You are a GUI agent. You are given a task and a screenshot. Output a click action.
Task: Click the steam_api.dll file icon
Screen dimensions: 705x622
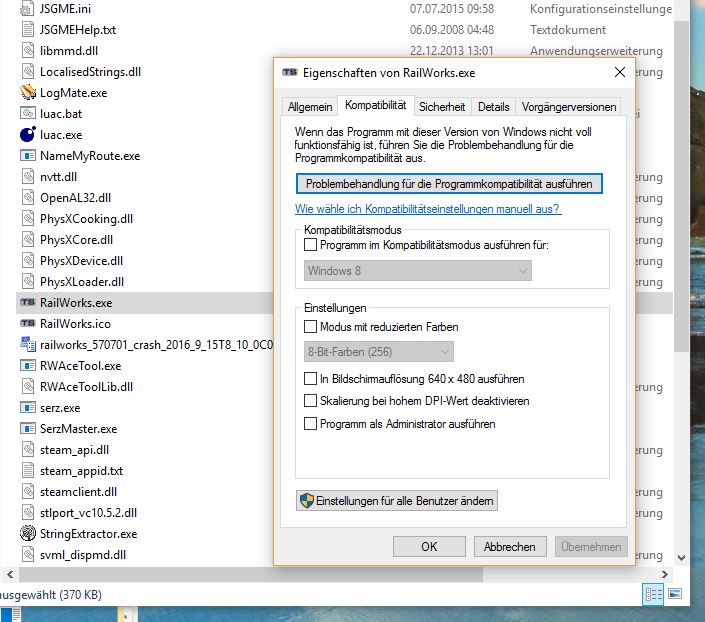27,449
